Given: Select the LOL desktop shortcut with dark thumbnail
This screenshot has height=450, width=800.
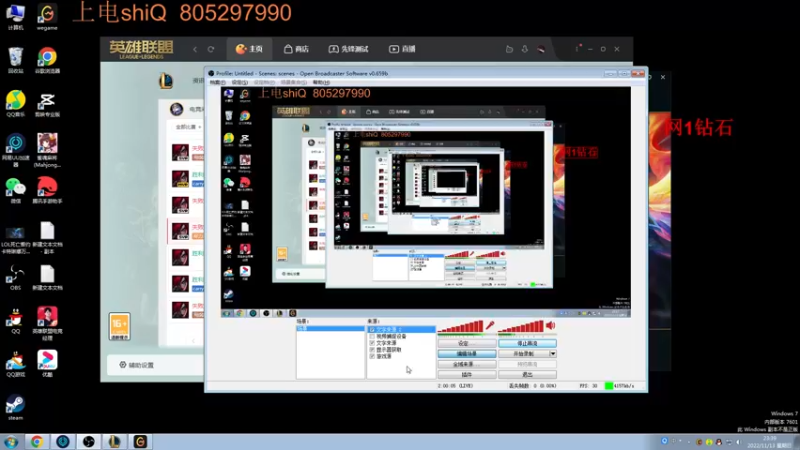Looking at the screenshot, I should (16, 239).
